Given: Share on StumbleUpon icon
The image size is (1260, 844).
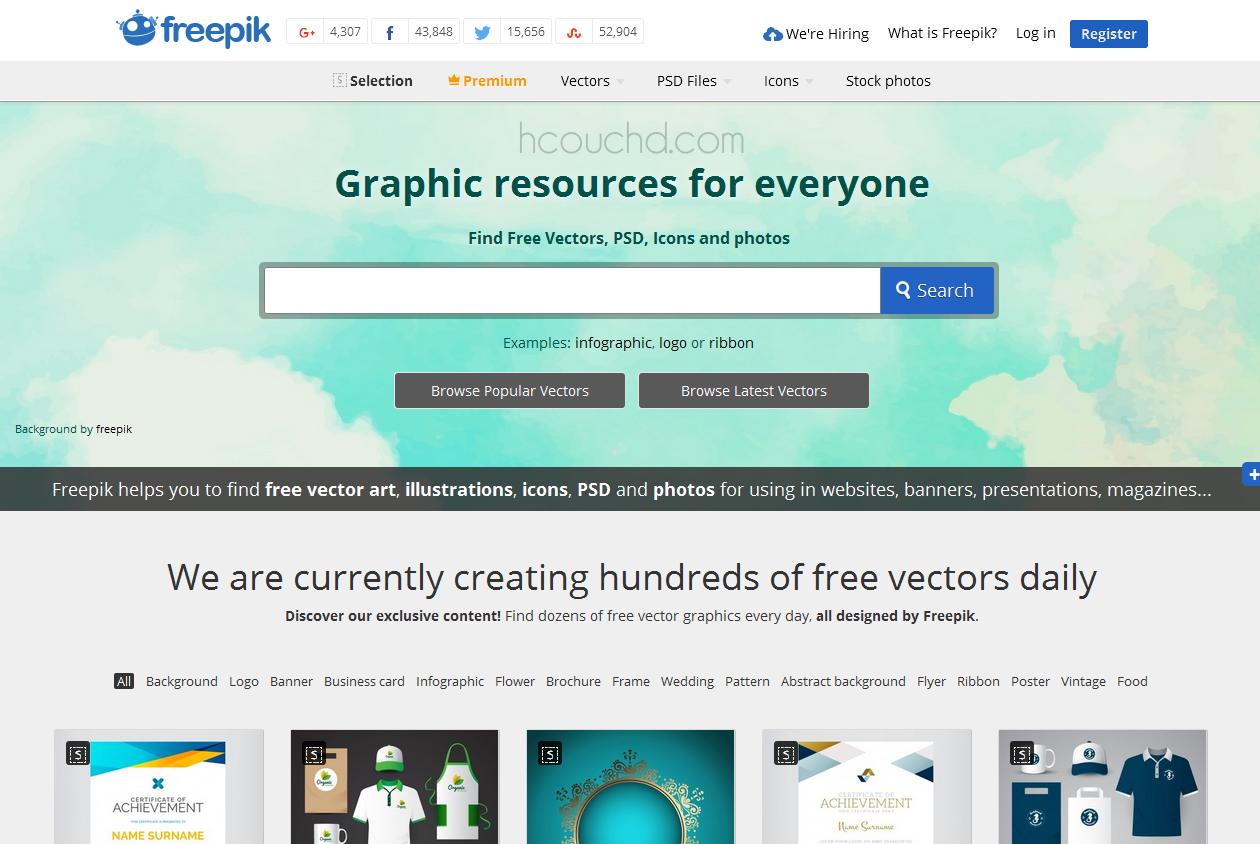Looking at the screenshot, I should point(574,32).
